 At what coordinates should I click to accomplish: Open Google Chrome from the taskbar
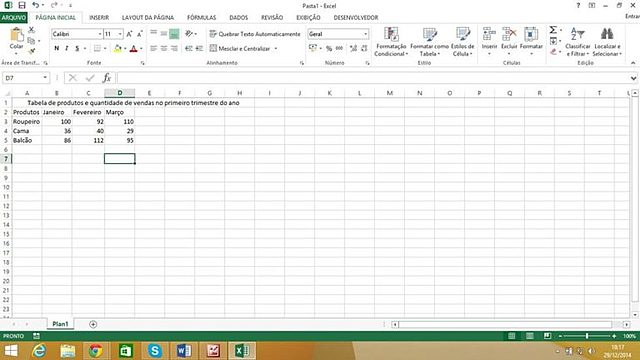[96, 351]
